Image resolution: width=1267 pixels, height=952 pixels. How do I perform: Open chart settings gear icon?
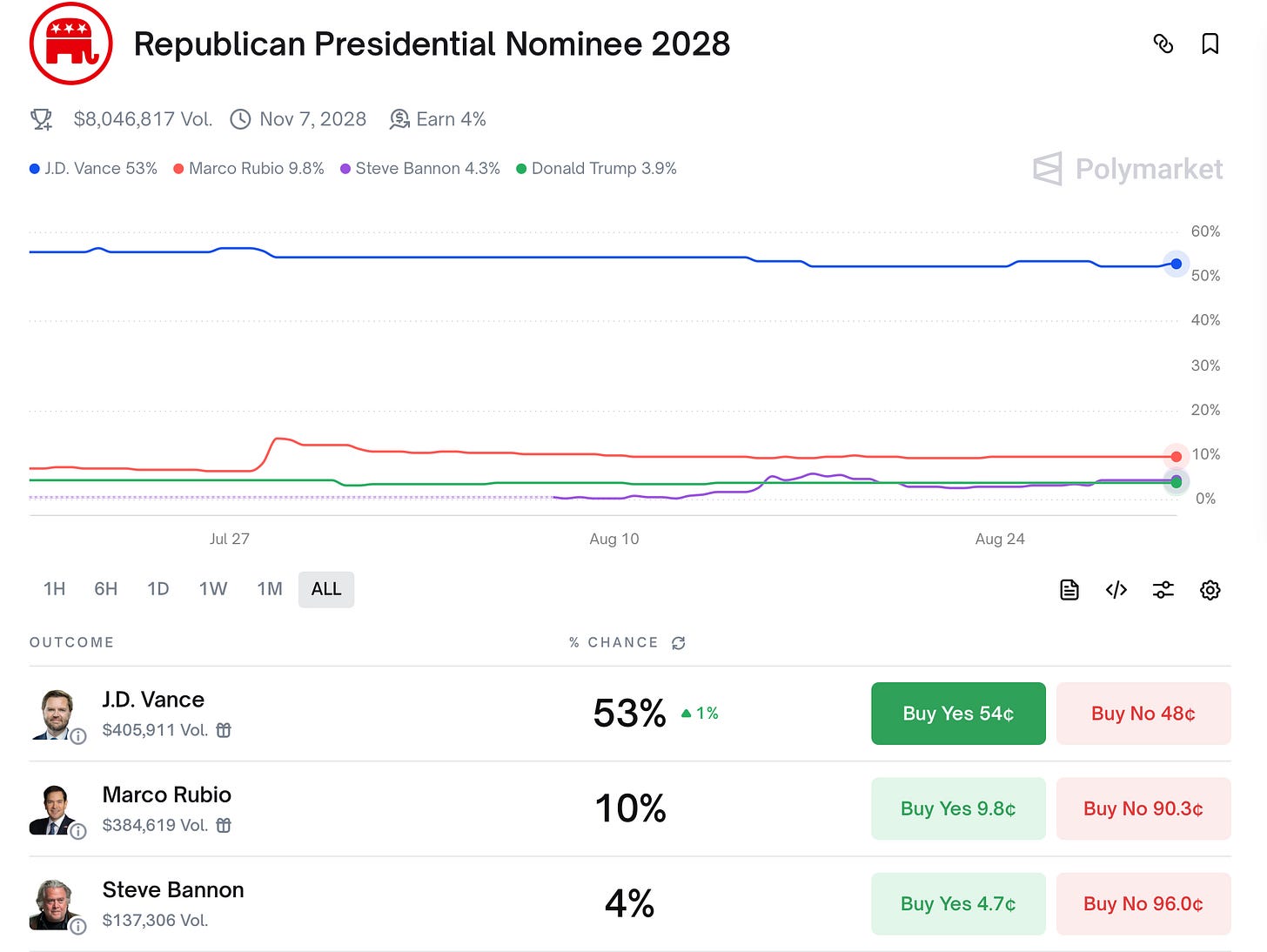pos(1210,590)
